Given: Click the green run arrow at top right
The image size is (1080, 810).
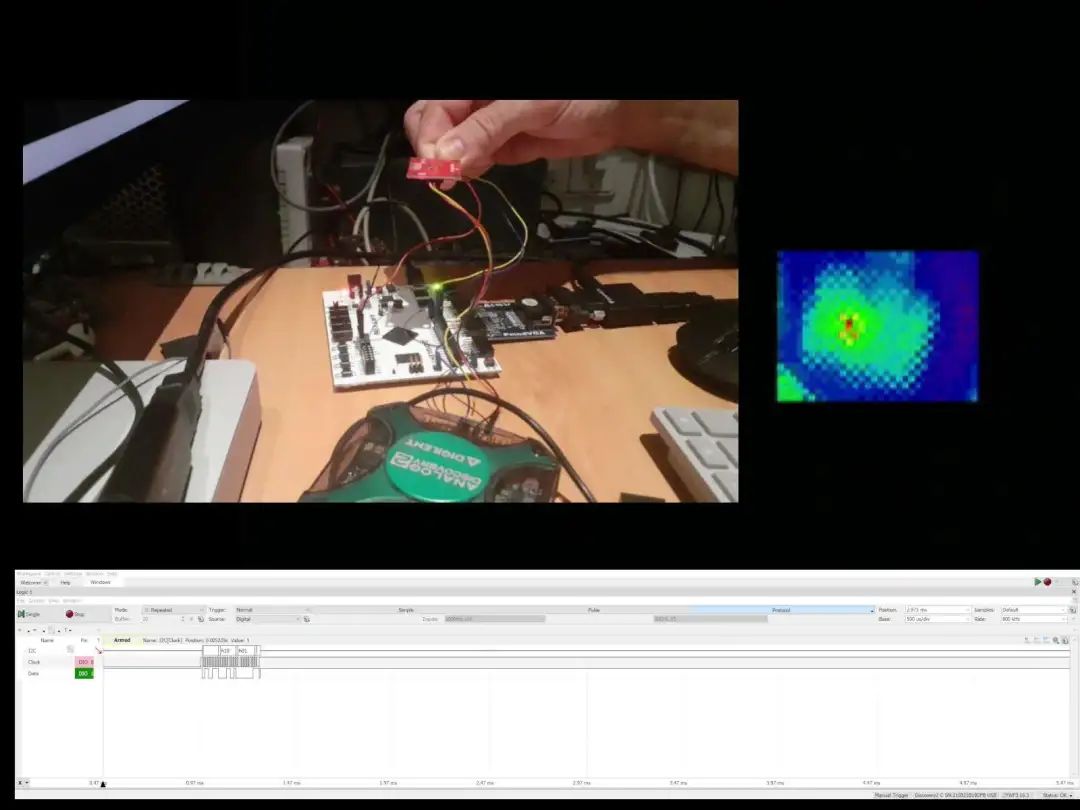Looking at the screenshot, I should pos(1038,581).
